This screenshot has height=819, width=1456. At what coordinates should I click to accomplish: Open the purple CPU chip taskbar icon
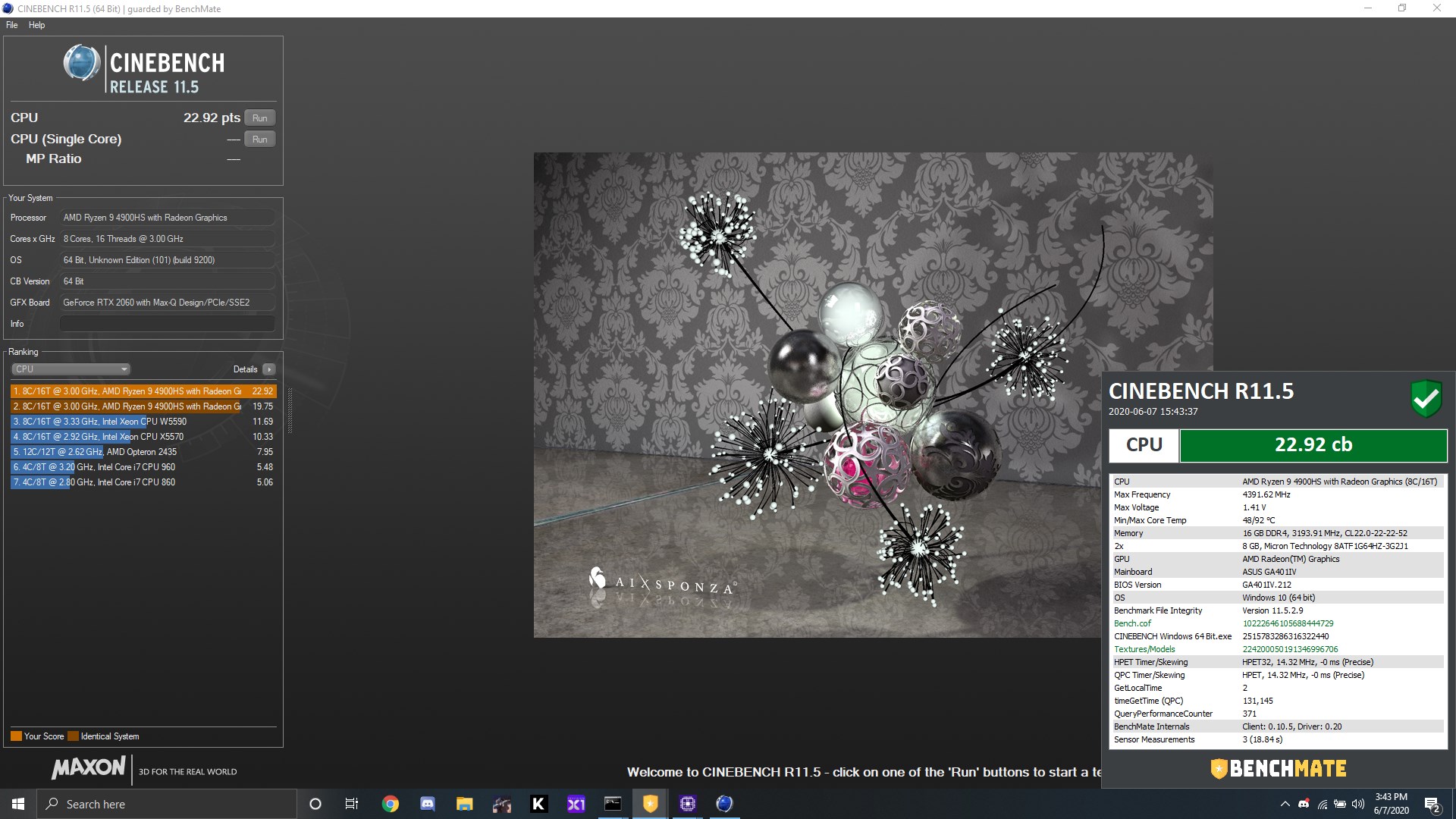tap(687, 804)
